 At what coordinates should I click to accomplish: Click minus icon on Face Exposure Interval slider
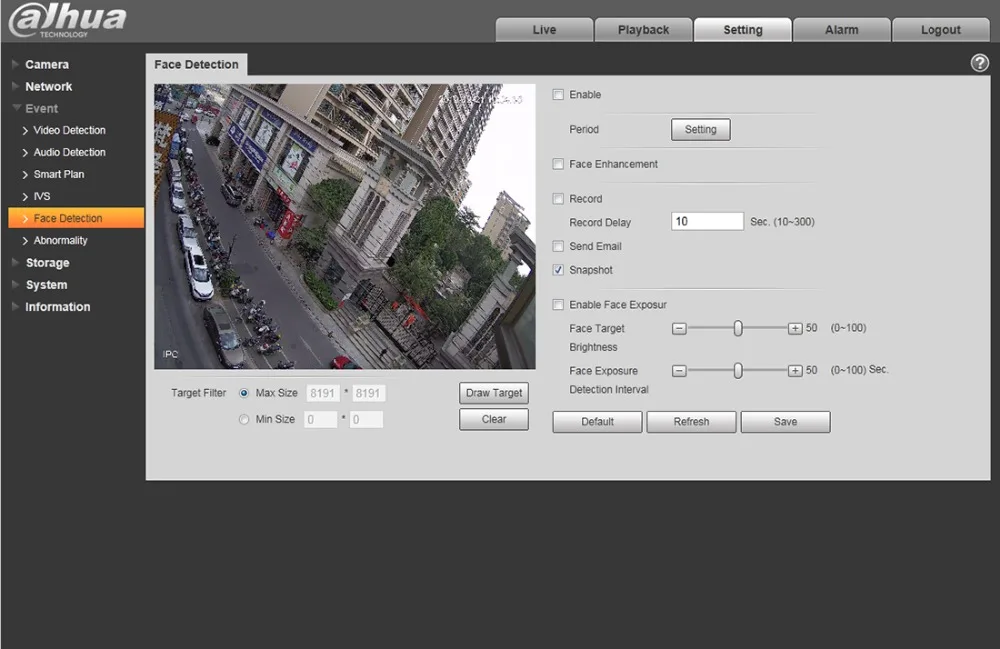point(679,371)
